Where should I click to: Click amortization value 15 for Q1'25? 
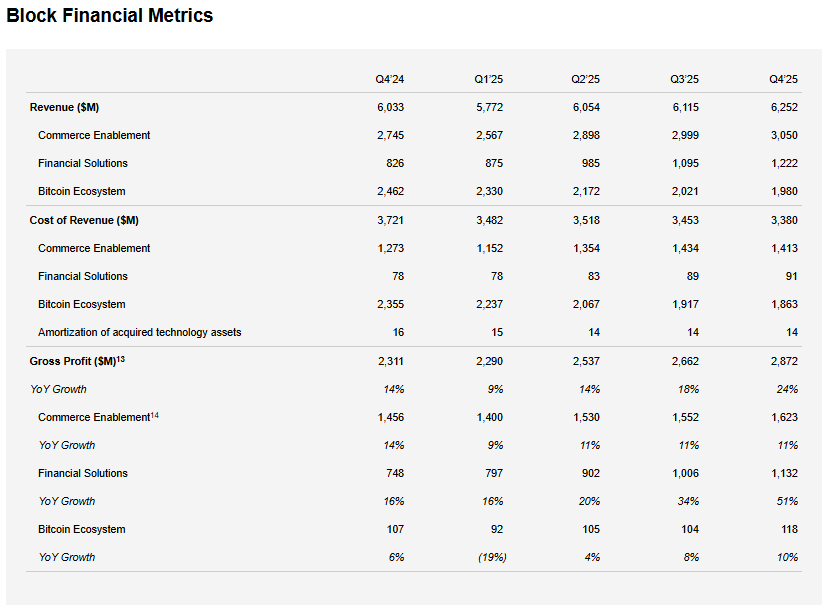(497, 332)
